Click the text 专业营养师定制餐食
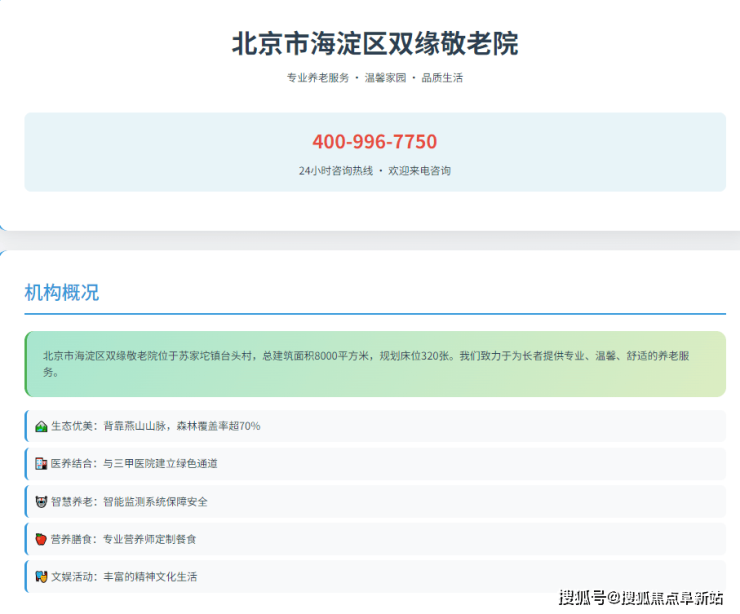This screenshot has height=614, width=740. pyautogui.click(x=150, y=539)
